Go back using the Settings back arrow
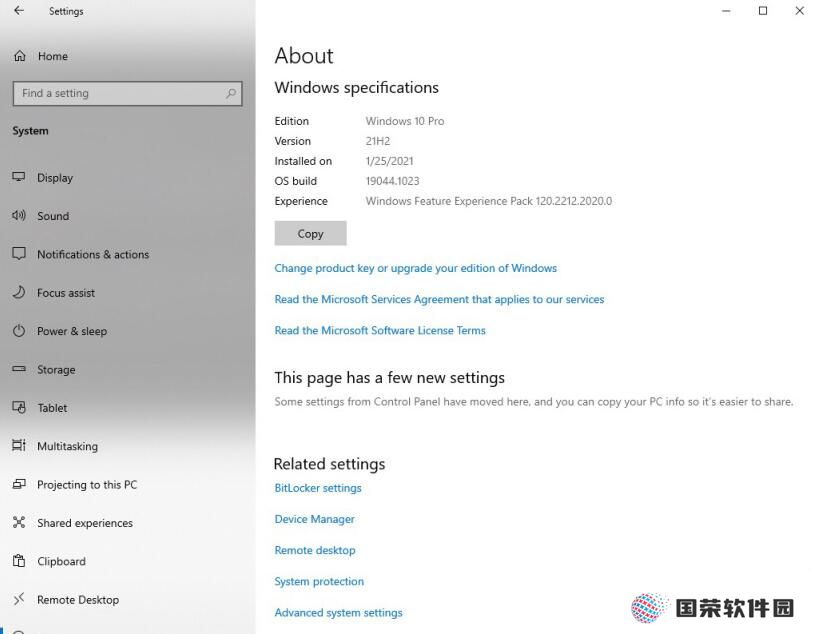This screenshot has width=813, height=634. pyautogui.click(x=19, y=11)
